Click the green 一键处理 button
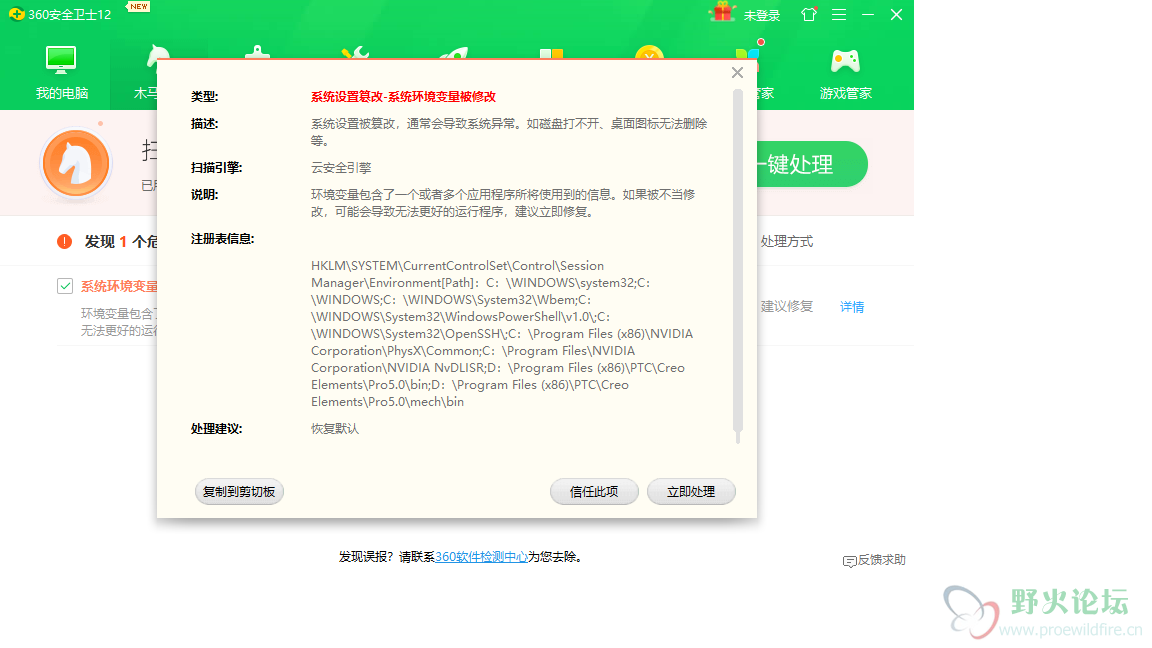The width and height of the screenshot is (1152, 648). coord(812,164)
